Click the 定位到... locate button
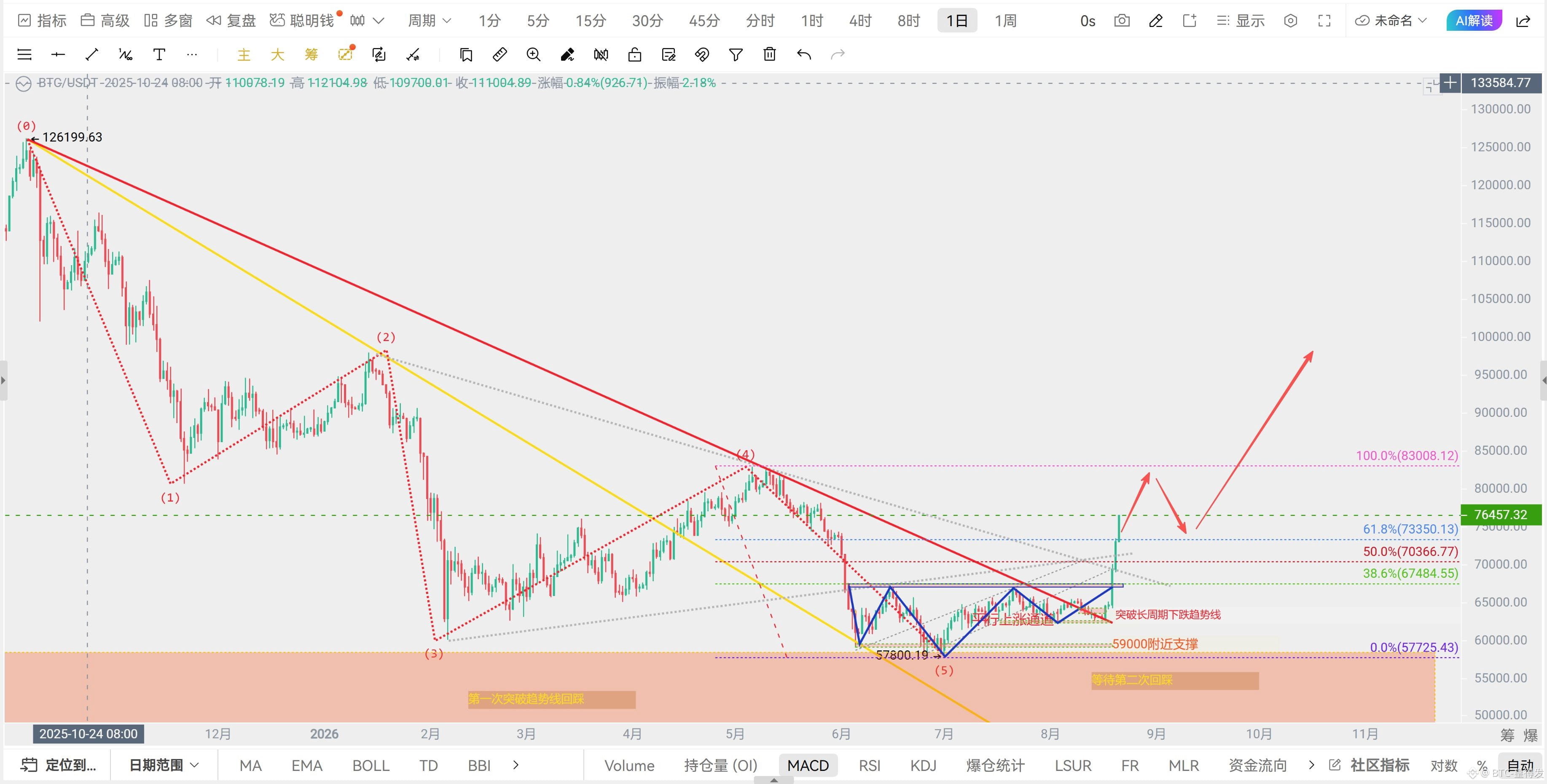Image resolution: width=1547 pixels, height=784 pixels. pos(58,765)
